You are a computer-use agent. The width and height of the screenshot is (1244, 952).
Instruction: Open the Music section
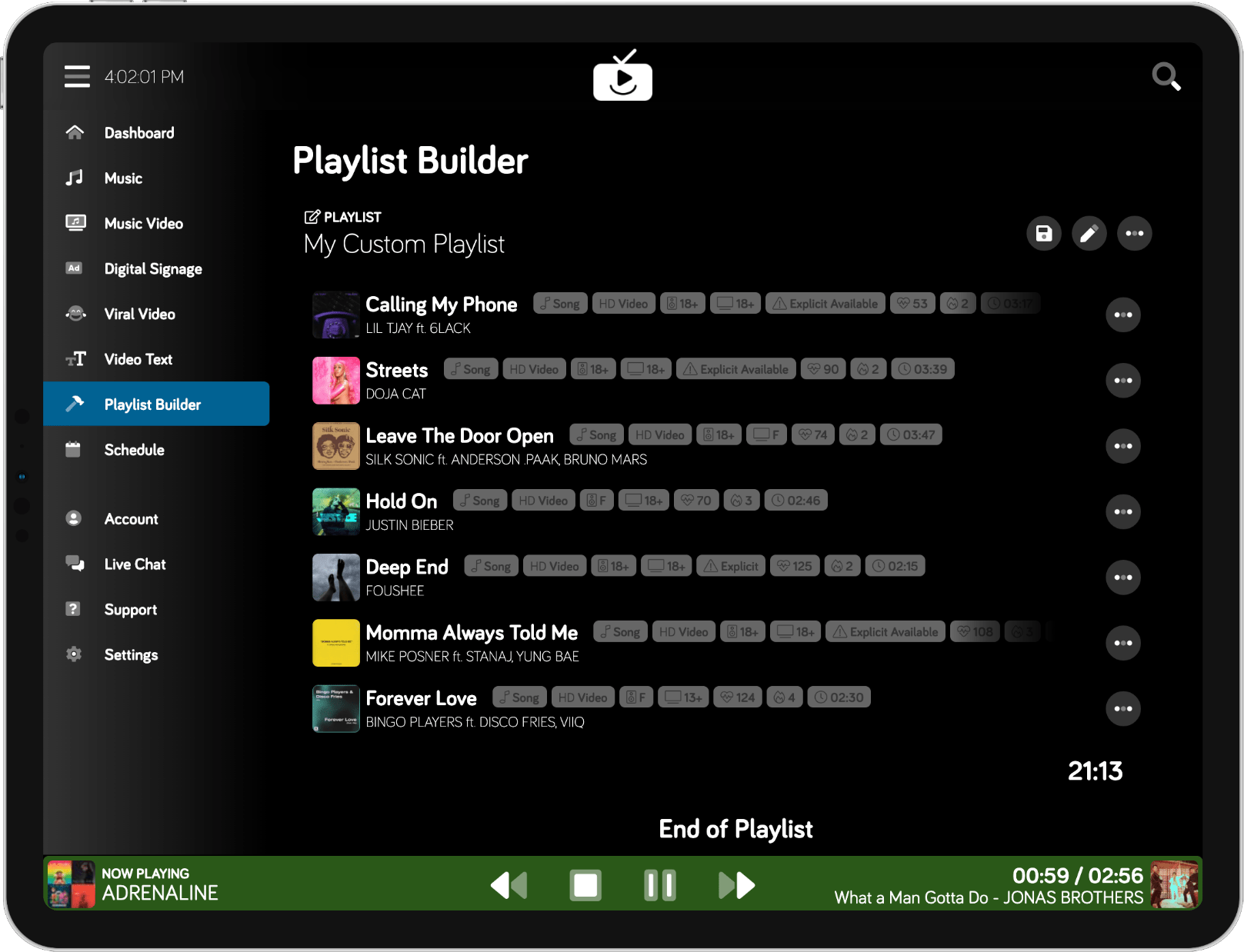tap(156, 178)
